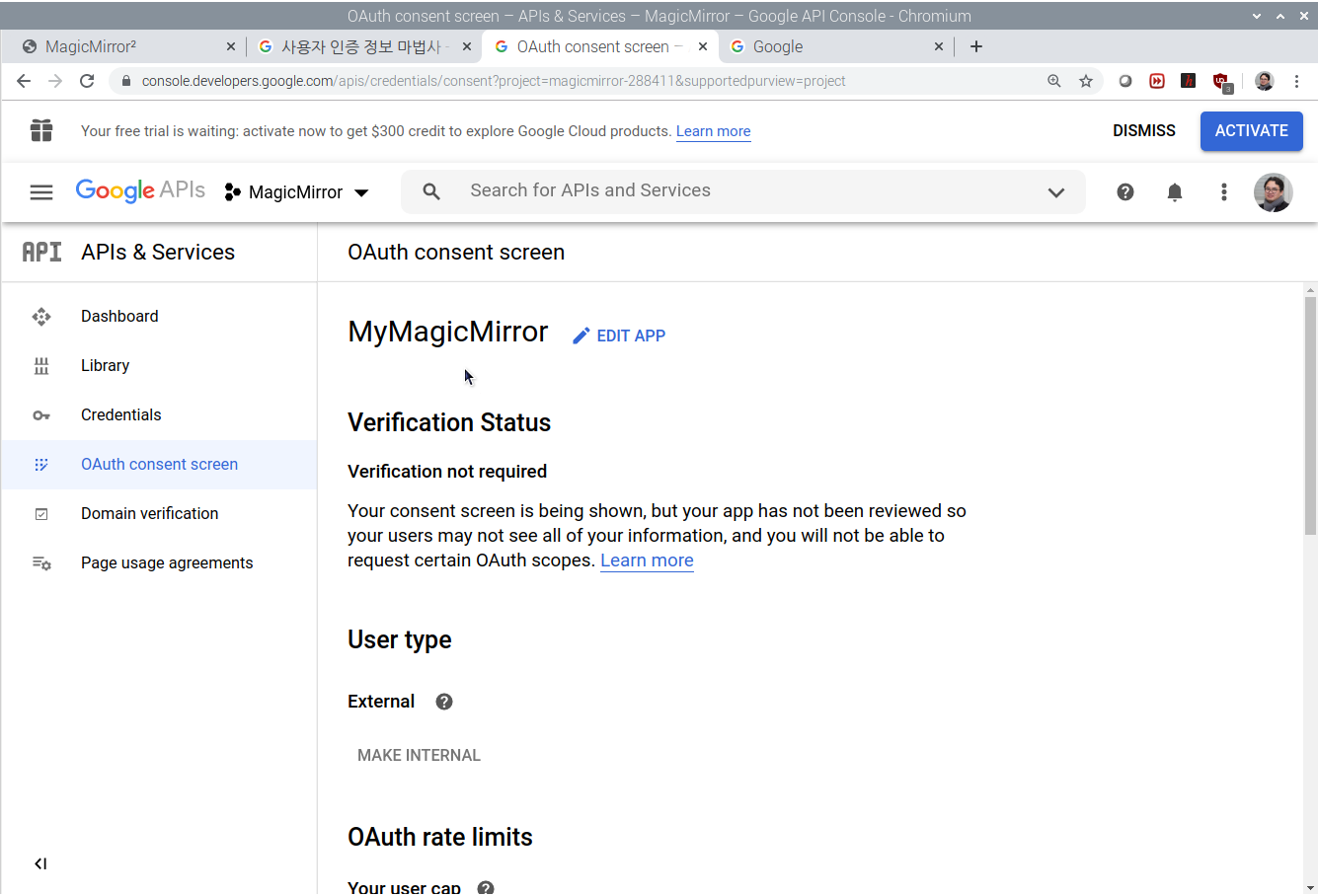The image size is (1318, 896).
Task: Open Library in the sidebar
Action: pyautogui.click(x=159, y=366)
